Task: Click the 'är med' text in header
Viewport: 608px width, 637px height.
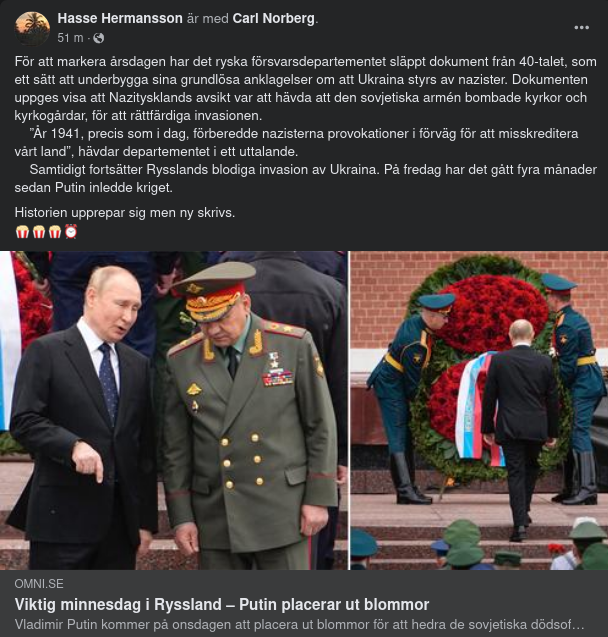Action: [208, 18]
